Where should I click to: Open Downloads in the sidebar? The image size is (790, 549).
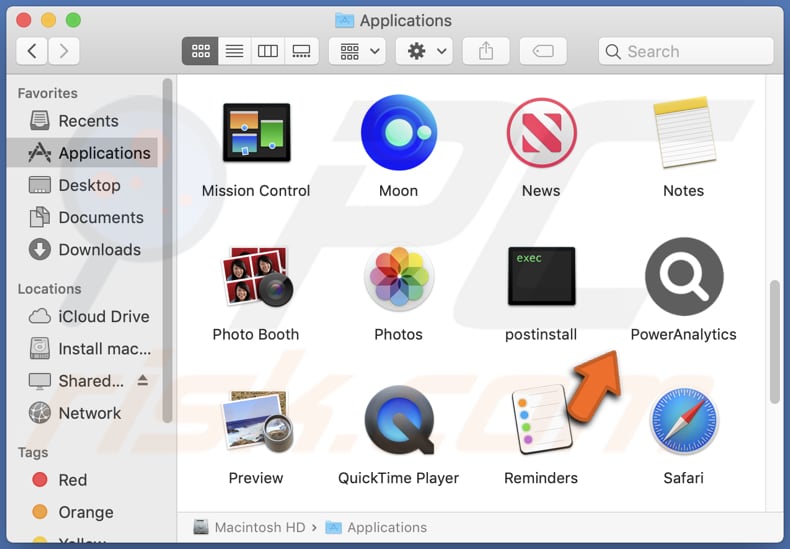click(83, 250)
